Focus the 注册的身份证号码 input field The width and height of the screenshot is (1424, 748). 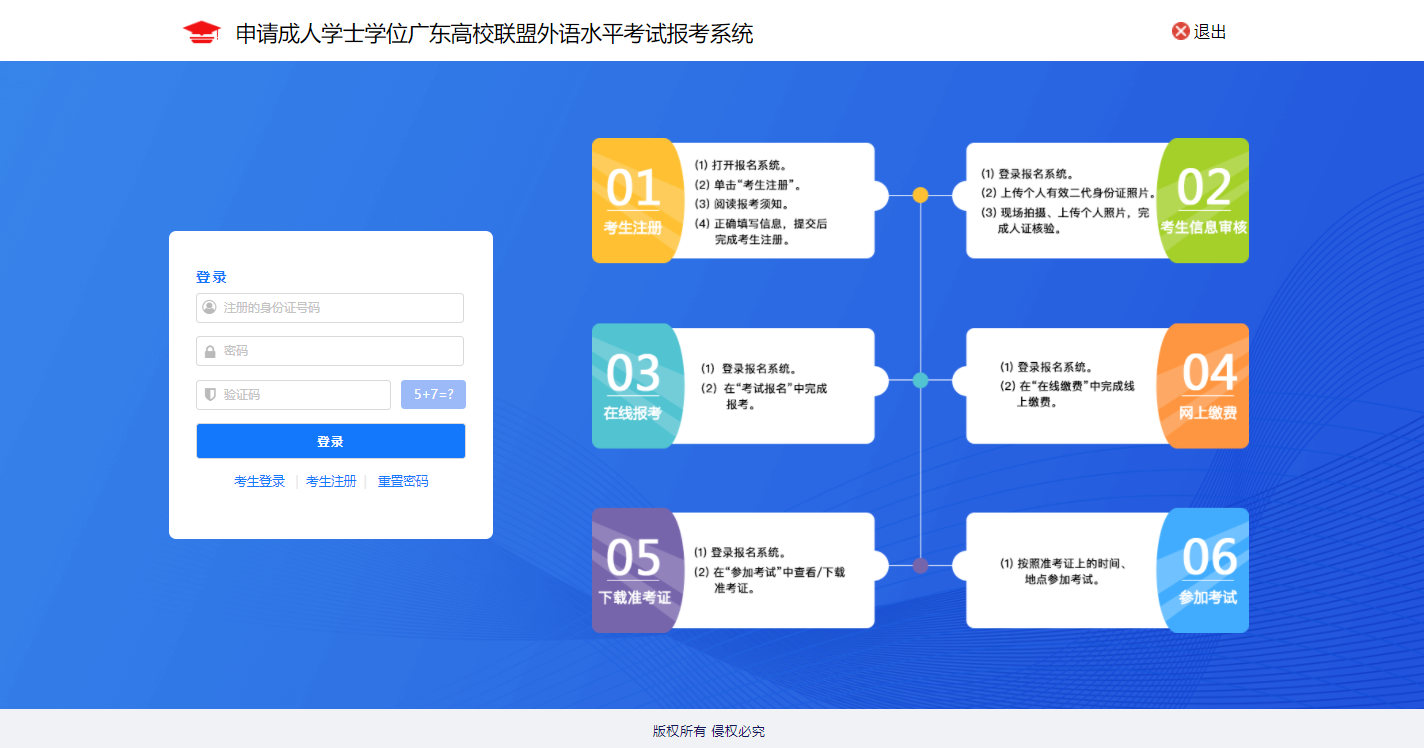click(x=340, y=308)
